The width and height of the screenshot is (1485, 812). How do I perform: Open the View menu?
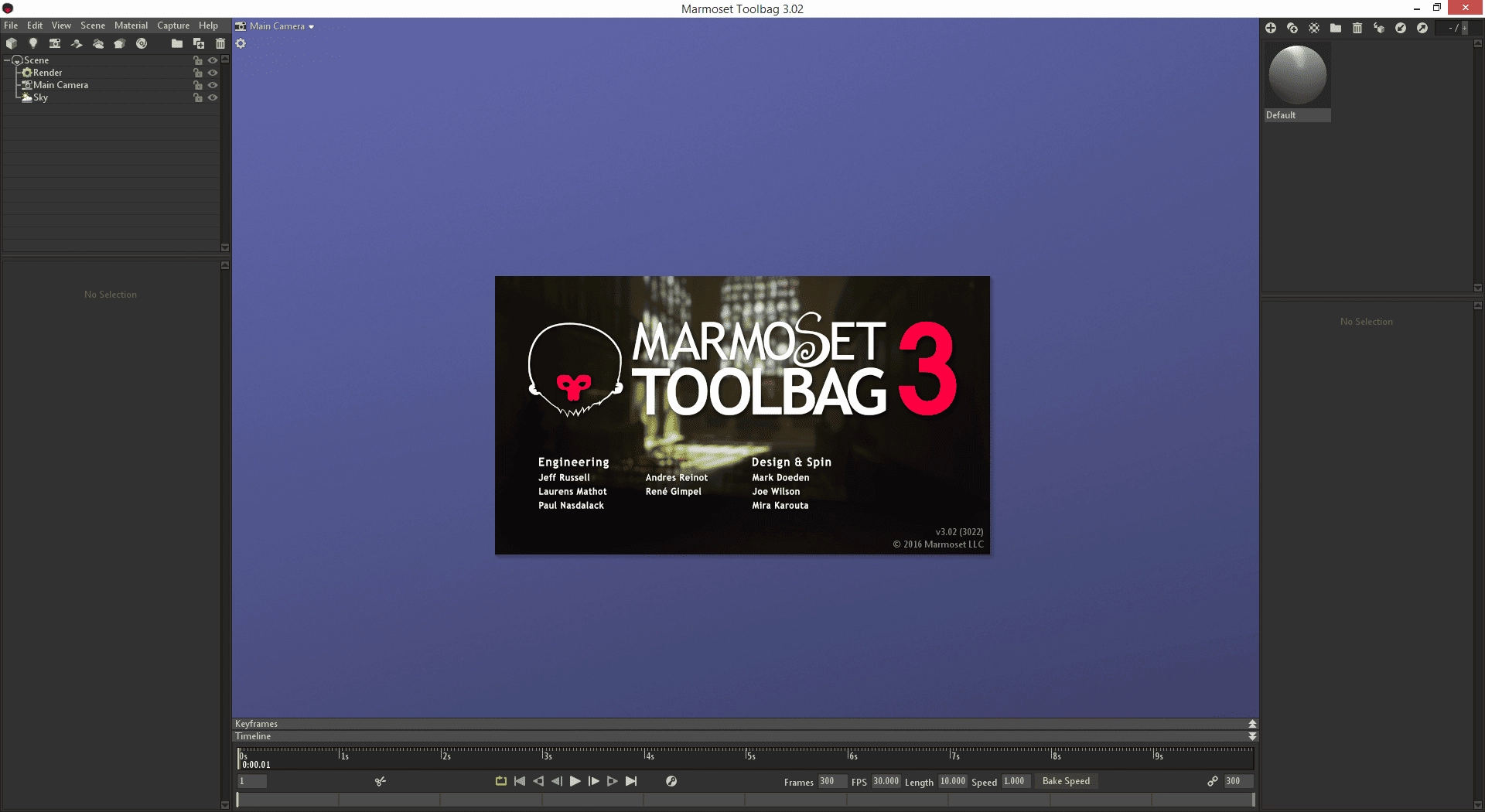pyautogui.click(x=61, y=26)
